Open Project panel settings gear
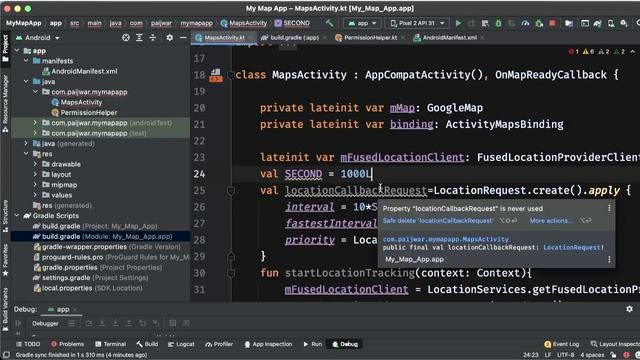The width and height of the screenshot is (640, 360). pyautogui.click(x=169, y=38)
